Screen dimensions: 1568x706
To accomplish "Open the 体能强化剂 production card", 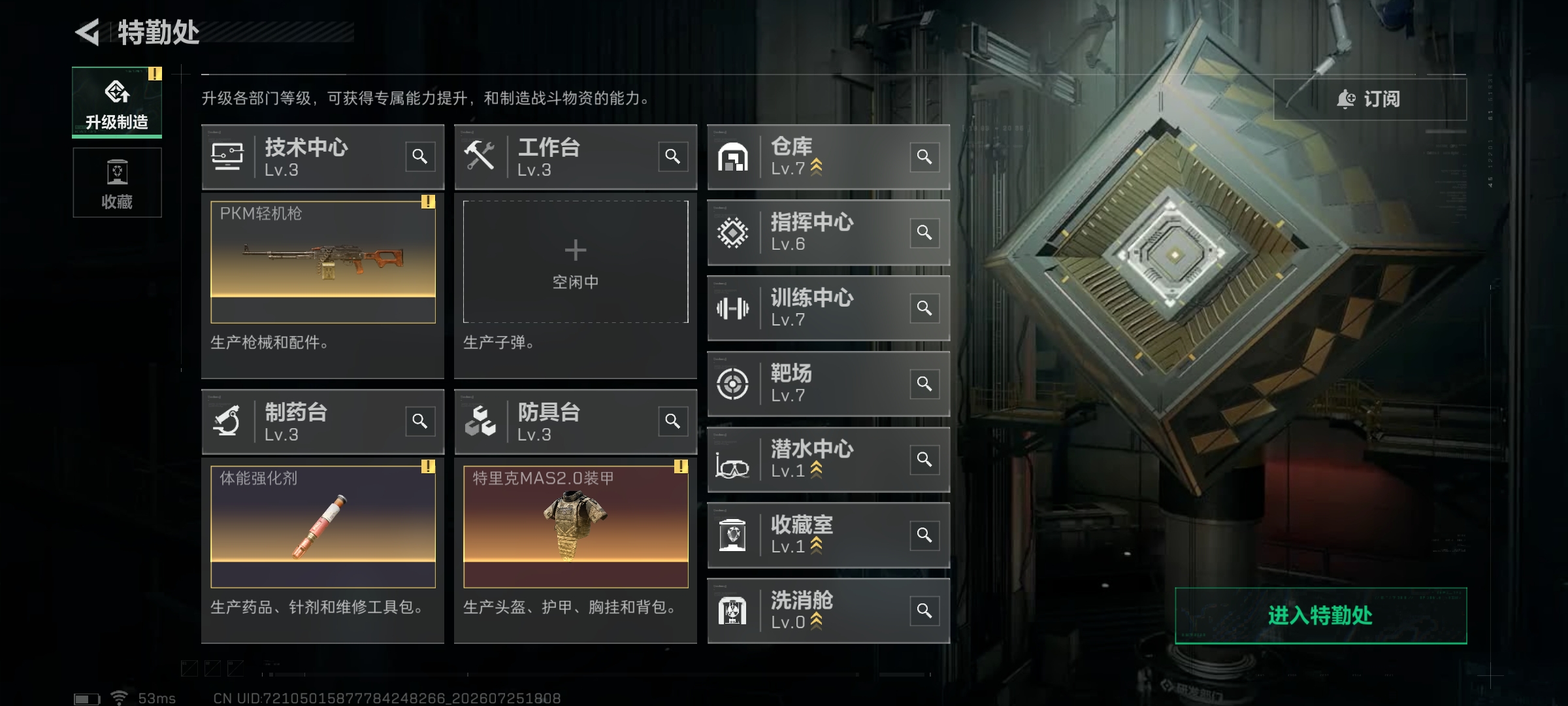I will pos(323,526).
